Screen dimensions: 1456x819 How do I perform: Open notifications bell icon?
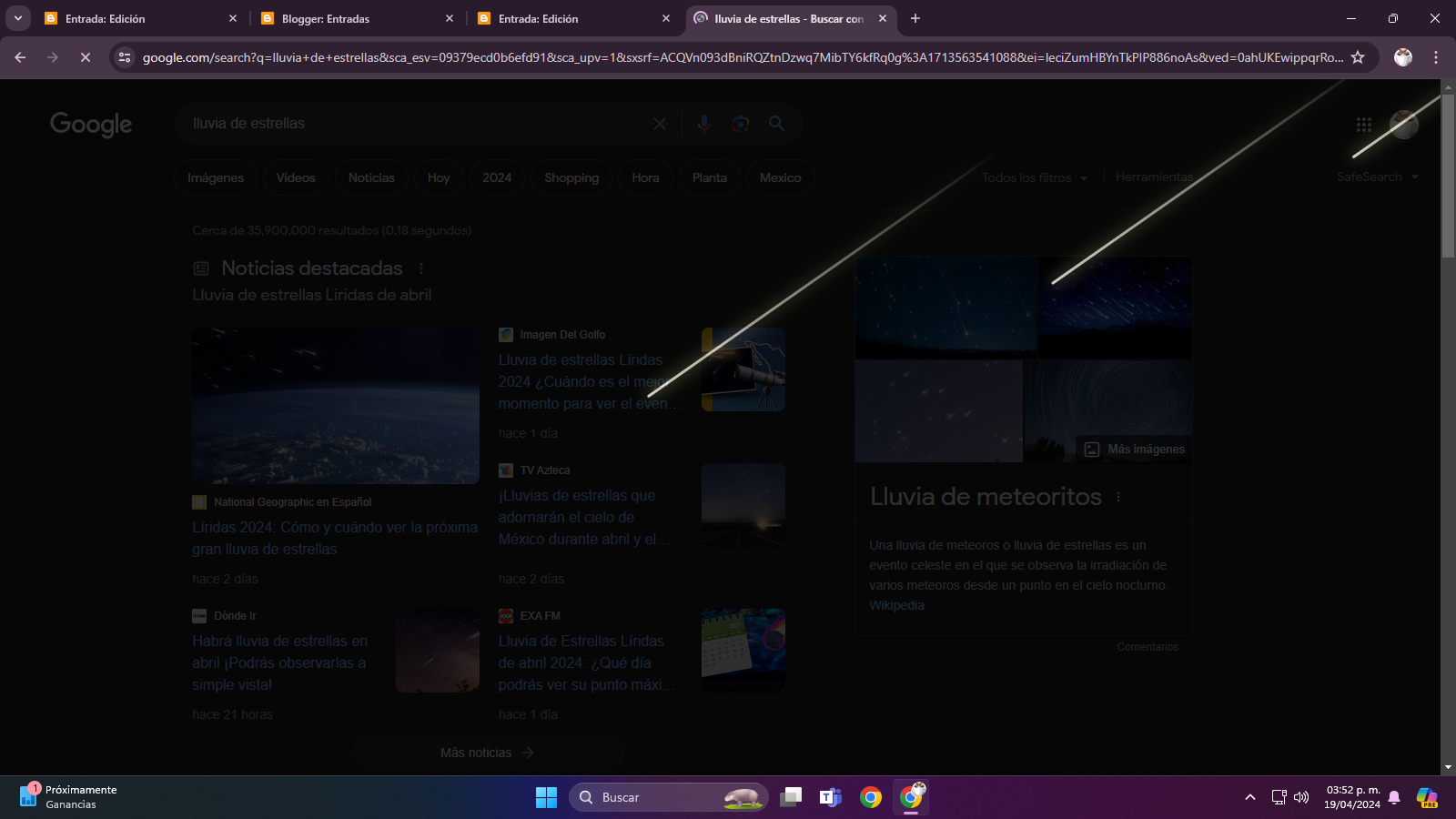coord(1394,798)
